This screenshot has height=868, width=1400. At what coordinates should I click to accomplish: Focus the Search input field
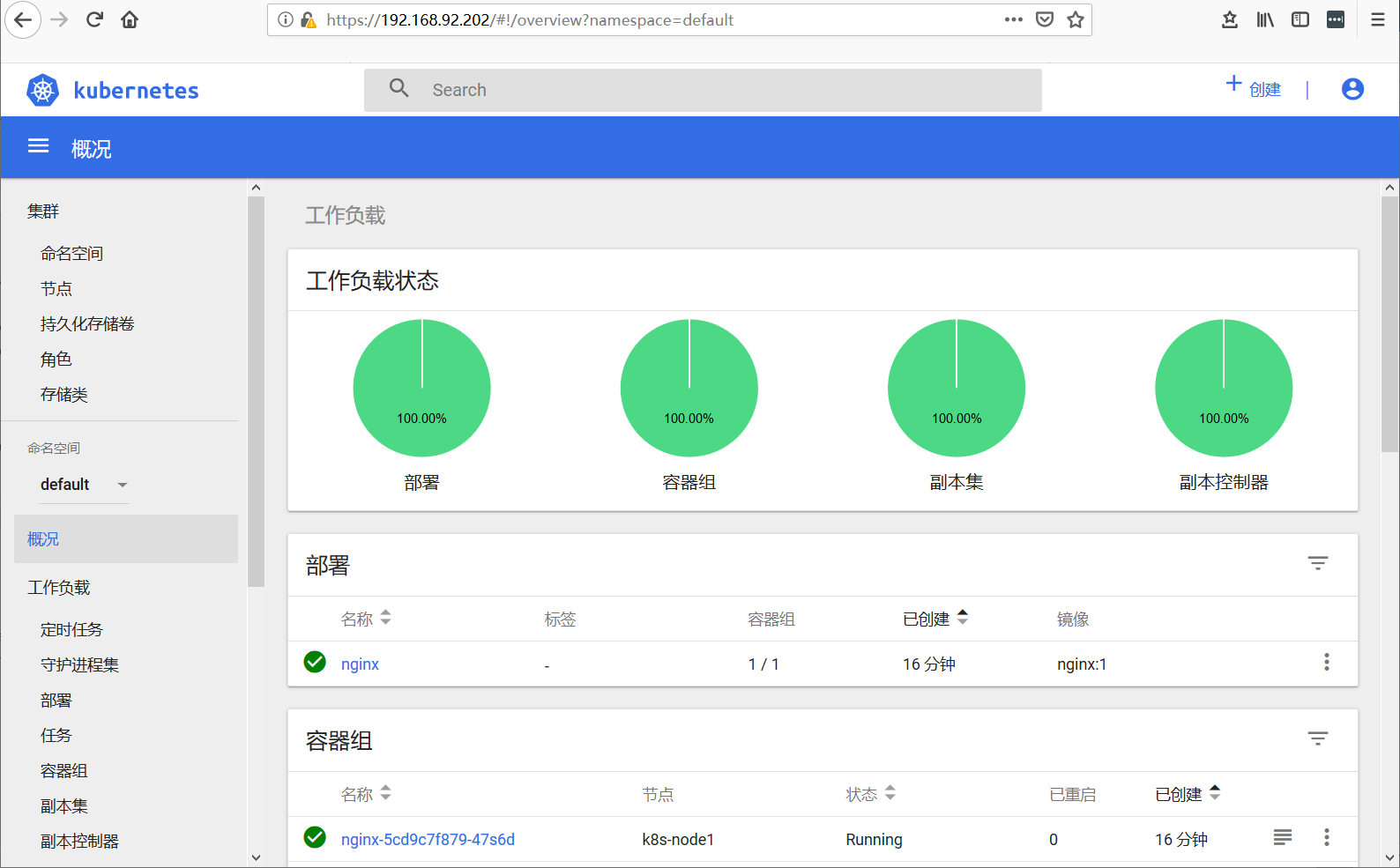point(703,90)
